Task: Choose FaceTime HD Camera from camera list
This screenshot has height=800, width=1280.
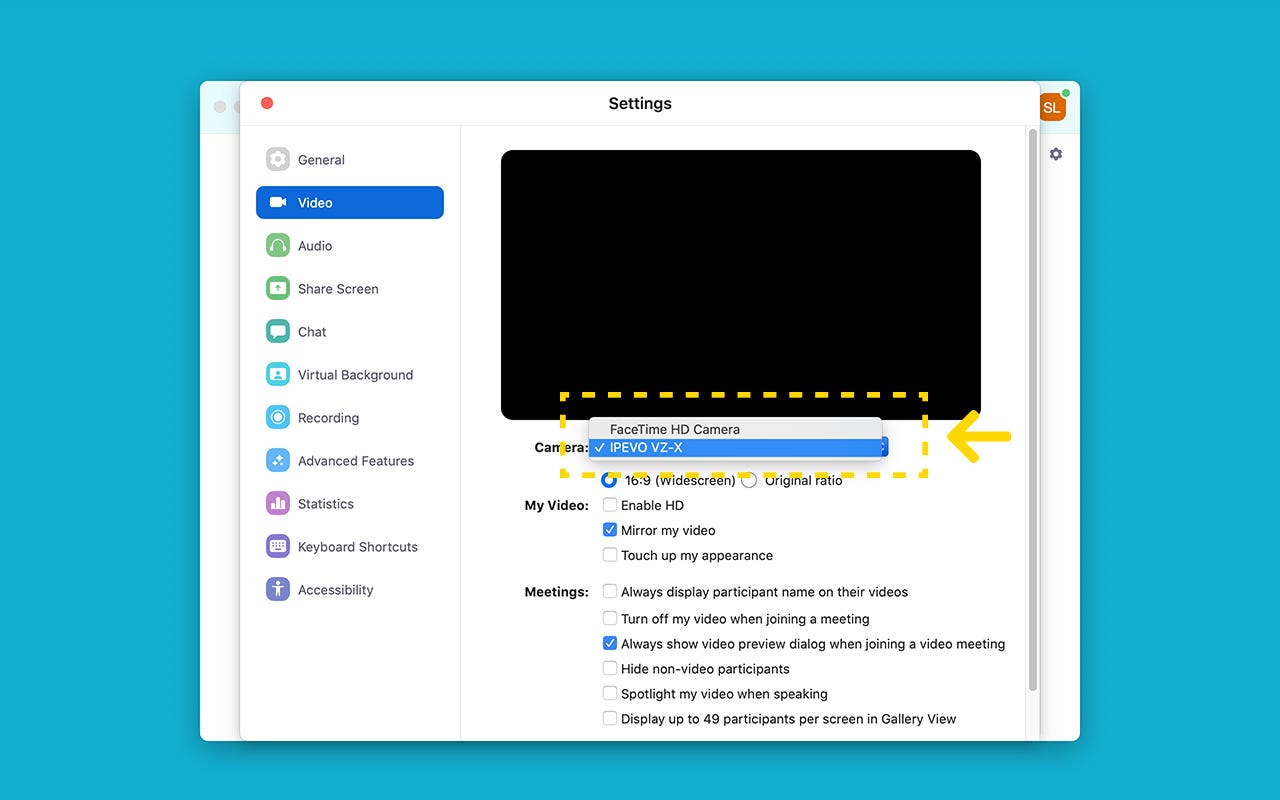Action: click(735, 429)
